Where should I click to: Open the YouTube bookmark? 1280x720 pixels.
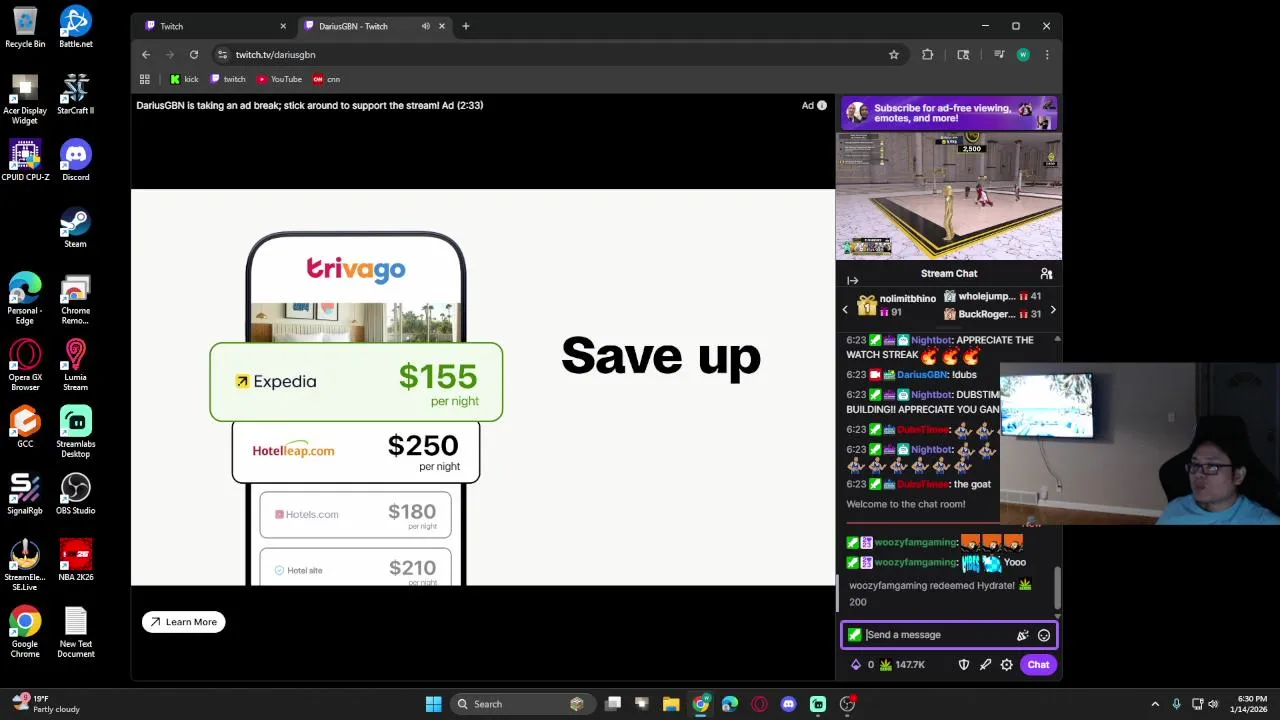(x=279, y=79)
